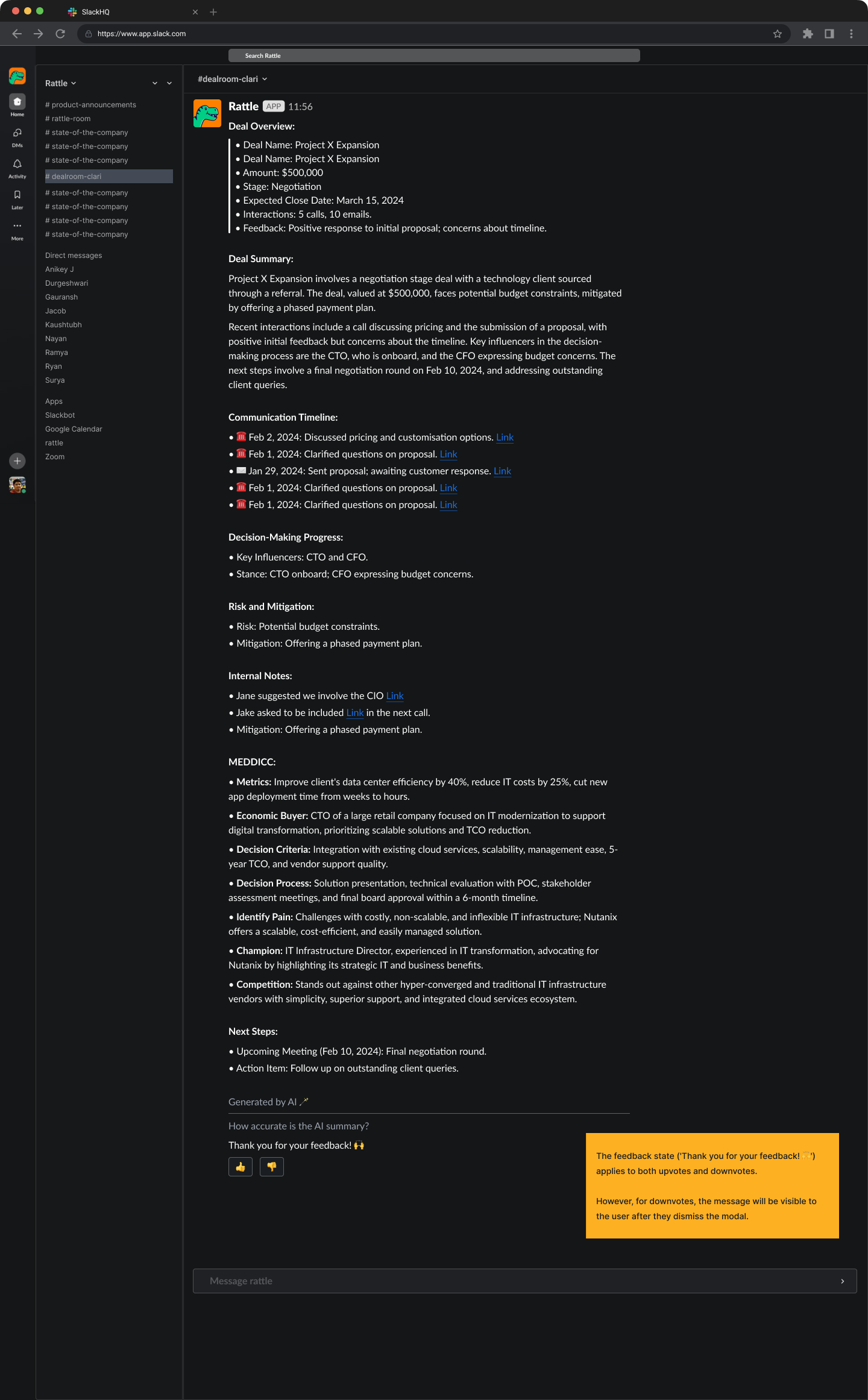Select the #rattle-room channel
This screenshot has height=1400, width=868.
tap(68, 118)
